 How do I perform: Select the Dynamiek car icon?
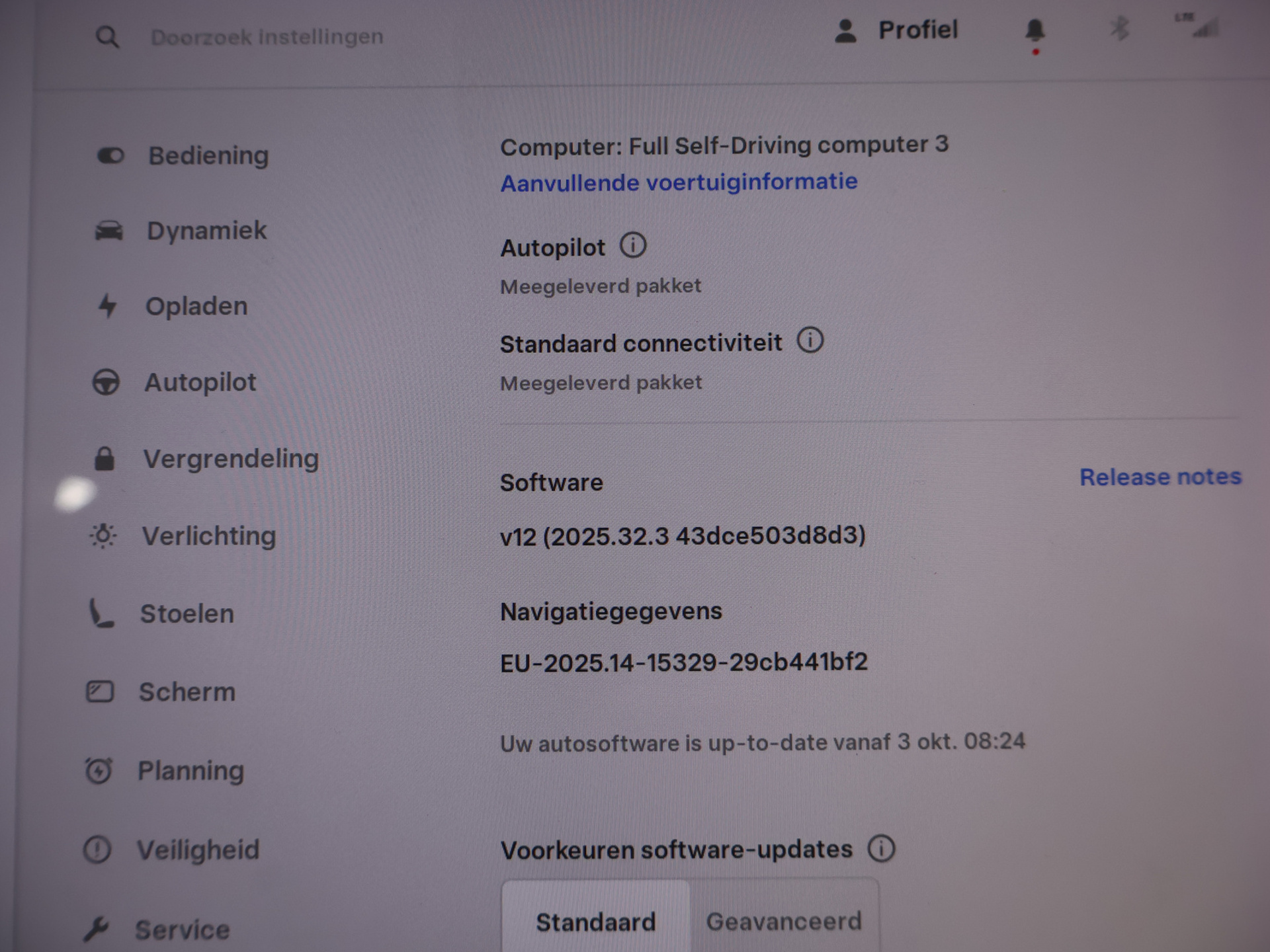[x=109, y=231]
